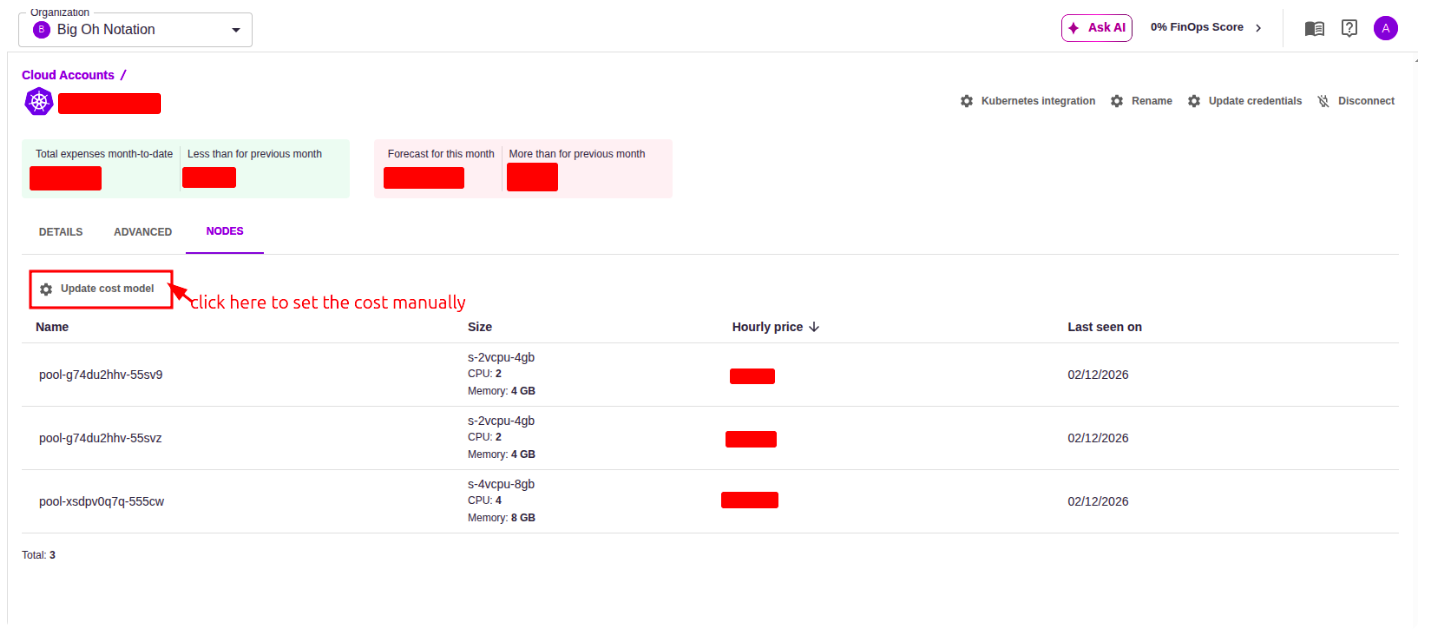Image resolution: width=1445 pixels, height=638 pixels.
Task: Click s-4vcpu-8gb size text
Action: tap(501, 484)
